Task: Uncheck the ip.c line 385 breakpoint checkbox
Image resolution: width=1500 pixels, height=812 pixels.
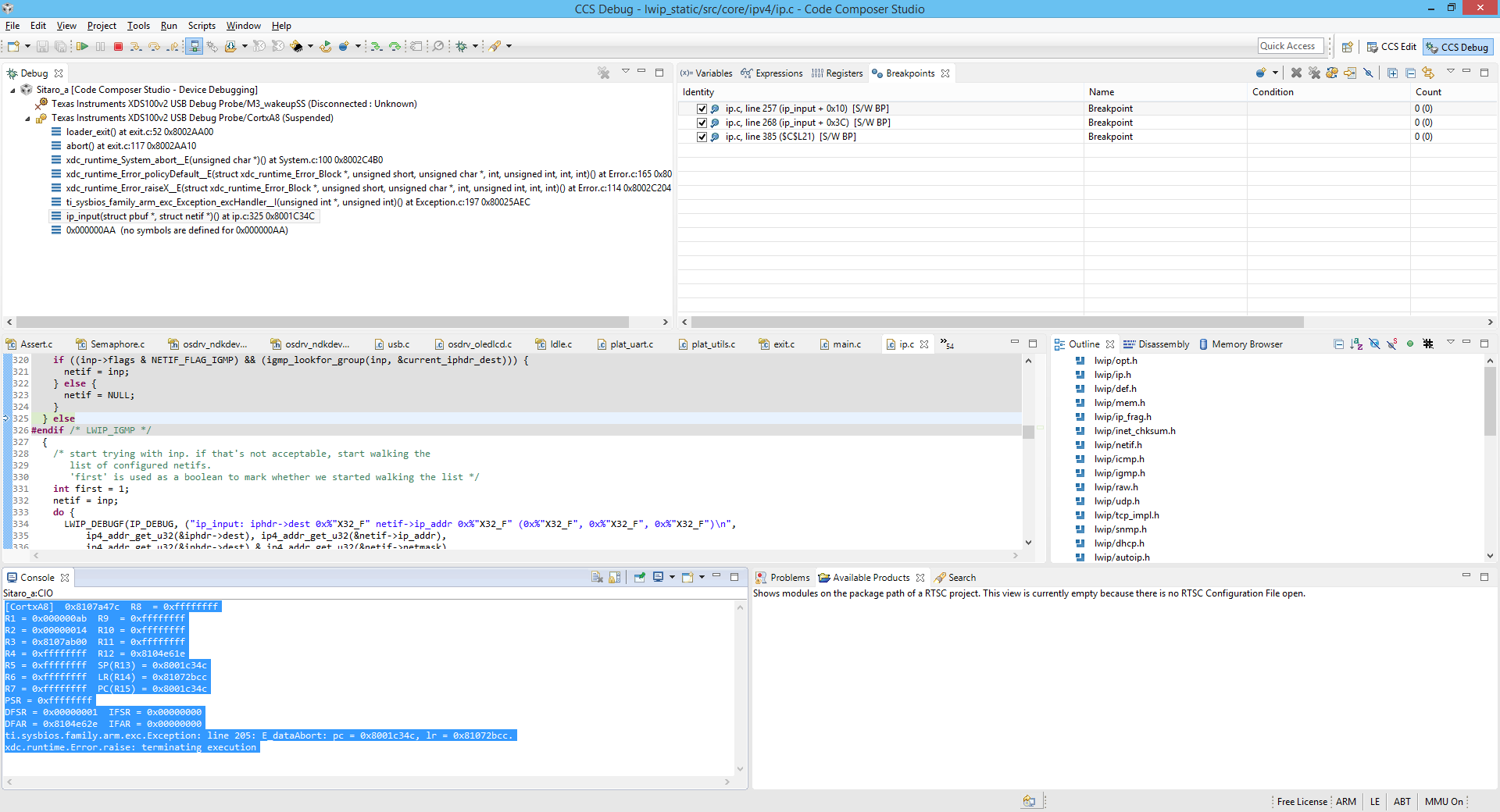Action: point(702,137)
